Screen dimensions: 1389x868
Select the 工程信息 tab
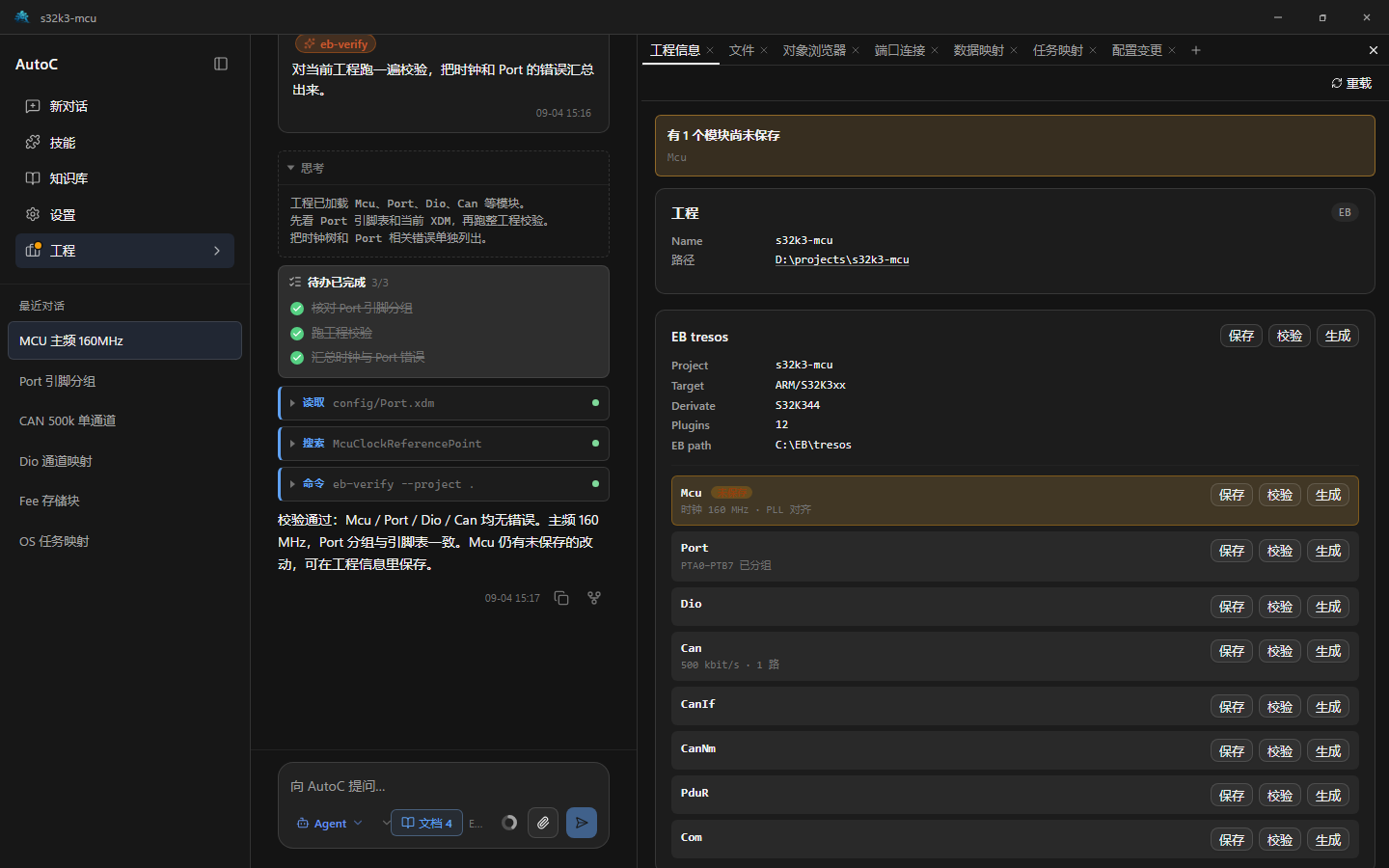pyautogui.click(x=675, y=50)
